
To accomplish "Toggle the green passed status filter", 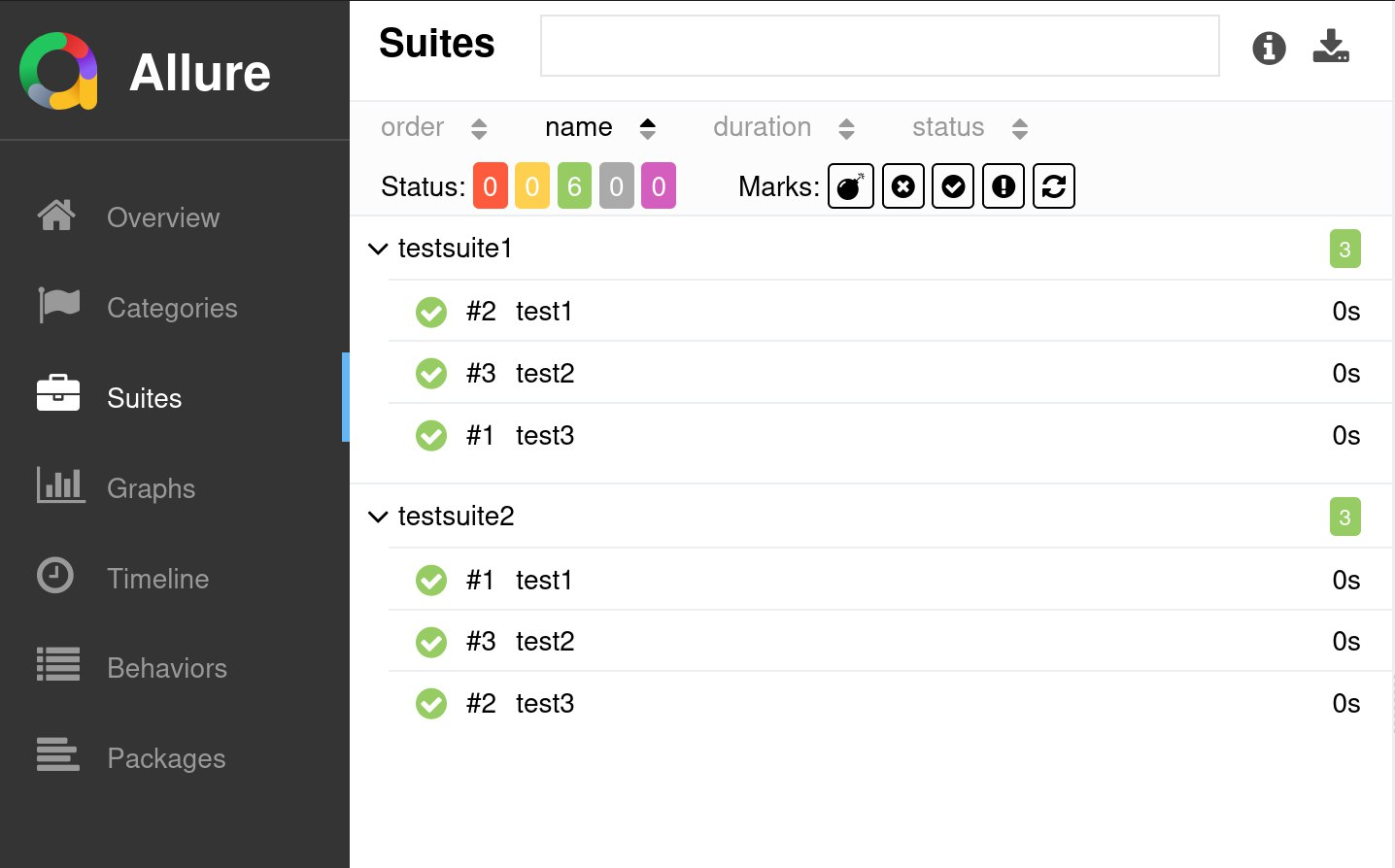I will point(574,186).
